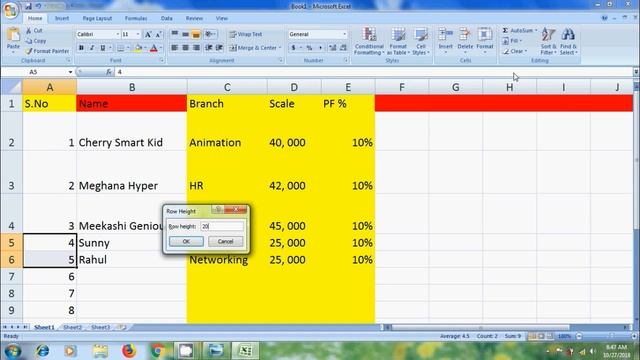Toggle Center alignment
Image resolution: width=640 pixels, height=360 pixels.
pyautogui.click(x=185, y=48)
